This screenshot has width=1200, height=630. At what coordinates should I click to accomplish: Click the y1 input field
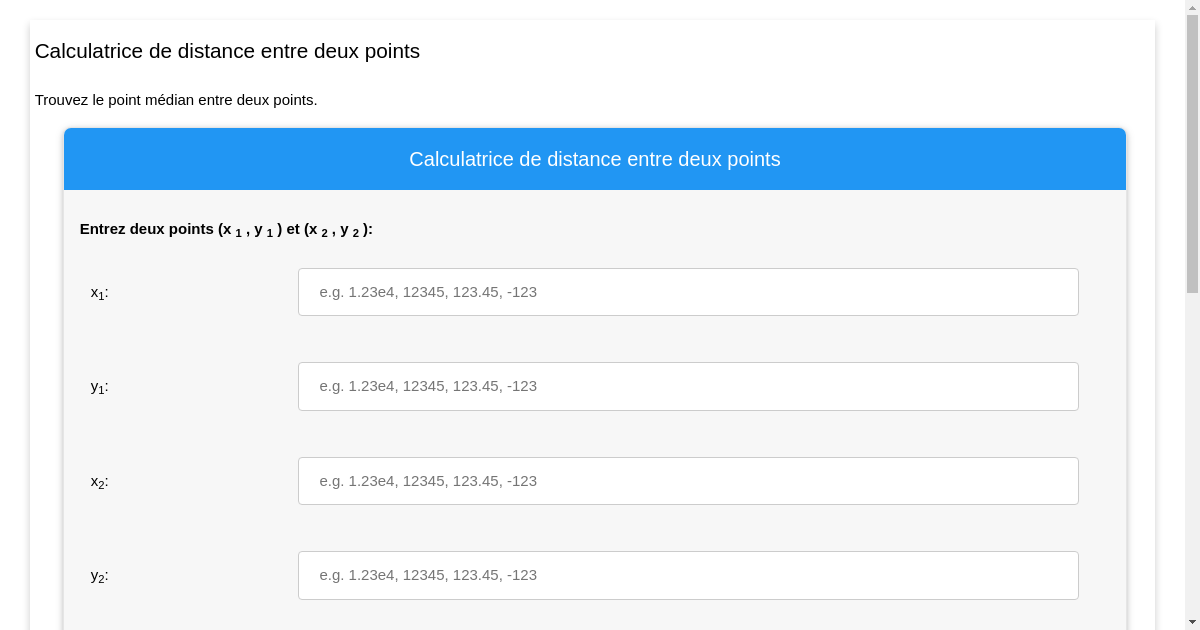click(x=688, y=386)
